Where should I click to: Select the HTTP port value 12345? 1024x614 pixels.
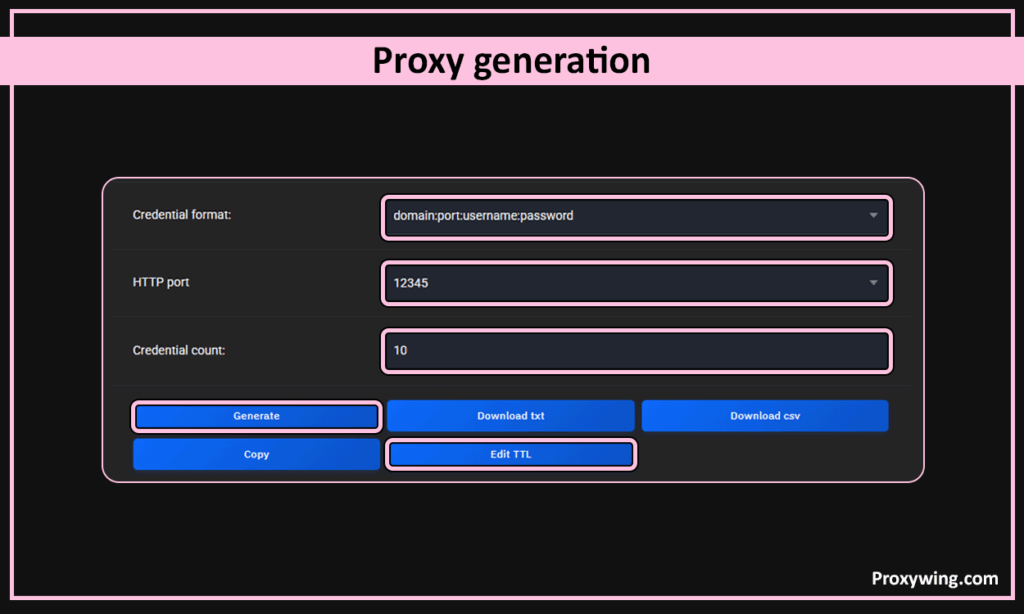(411, 283)
